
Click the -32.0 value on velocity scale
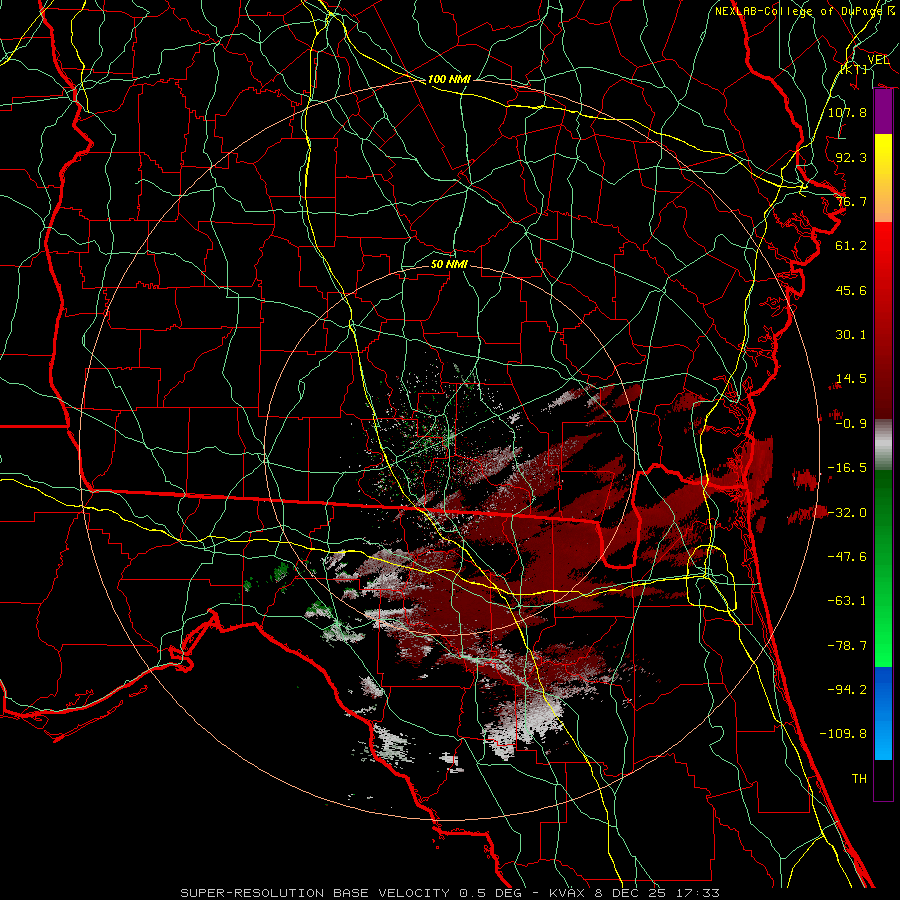(847, 513)
